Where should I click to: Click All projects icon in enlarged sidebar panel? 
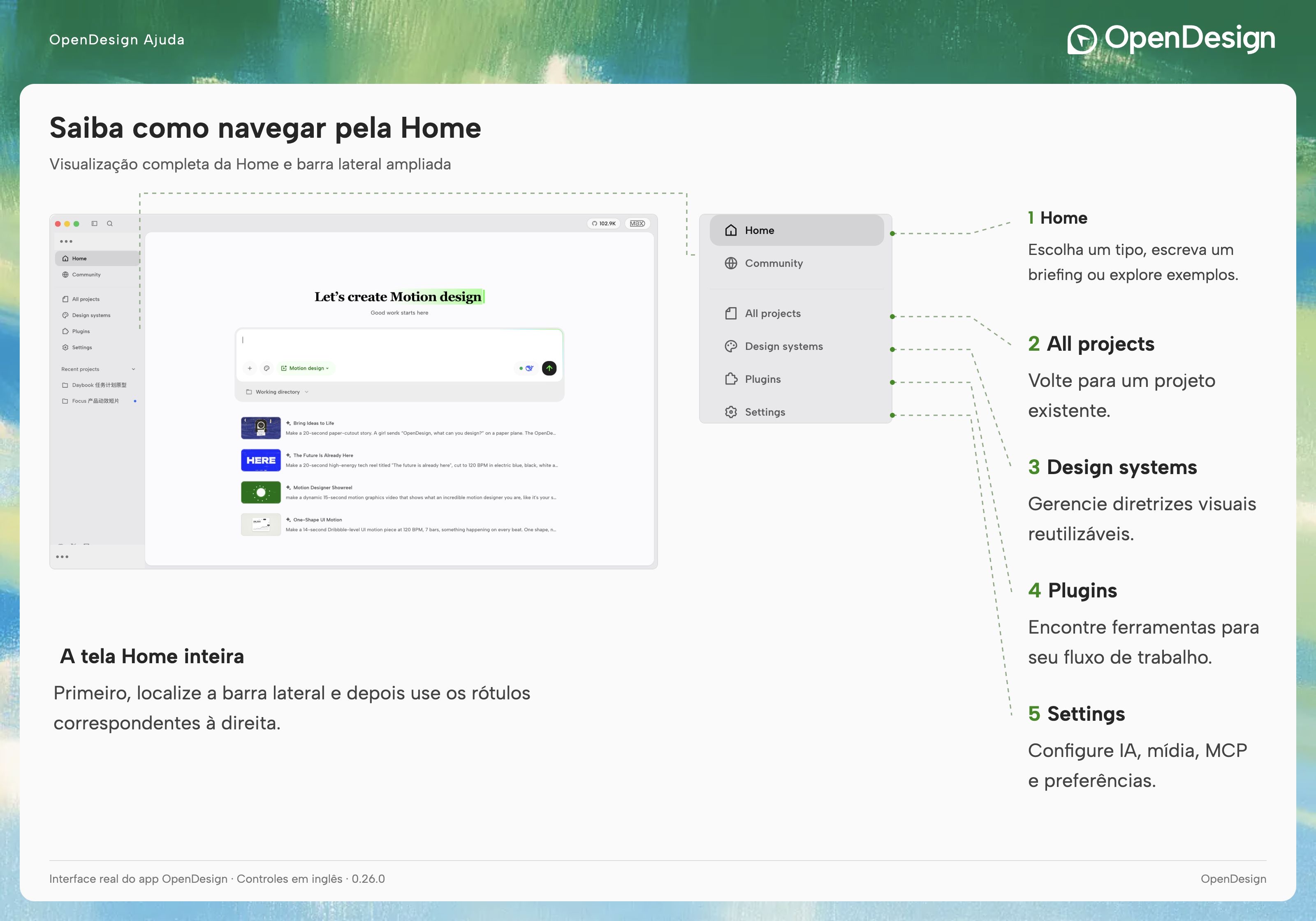tap(731, 313)
